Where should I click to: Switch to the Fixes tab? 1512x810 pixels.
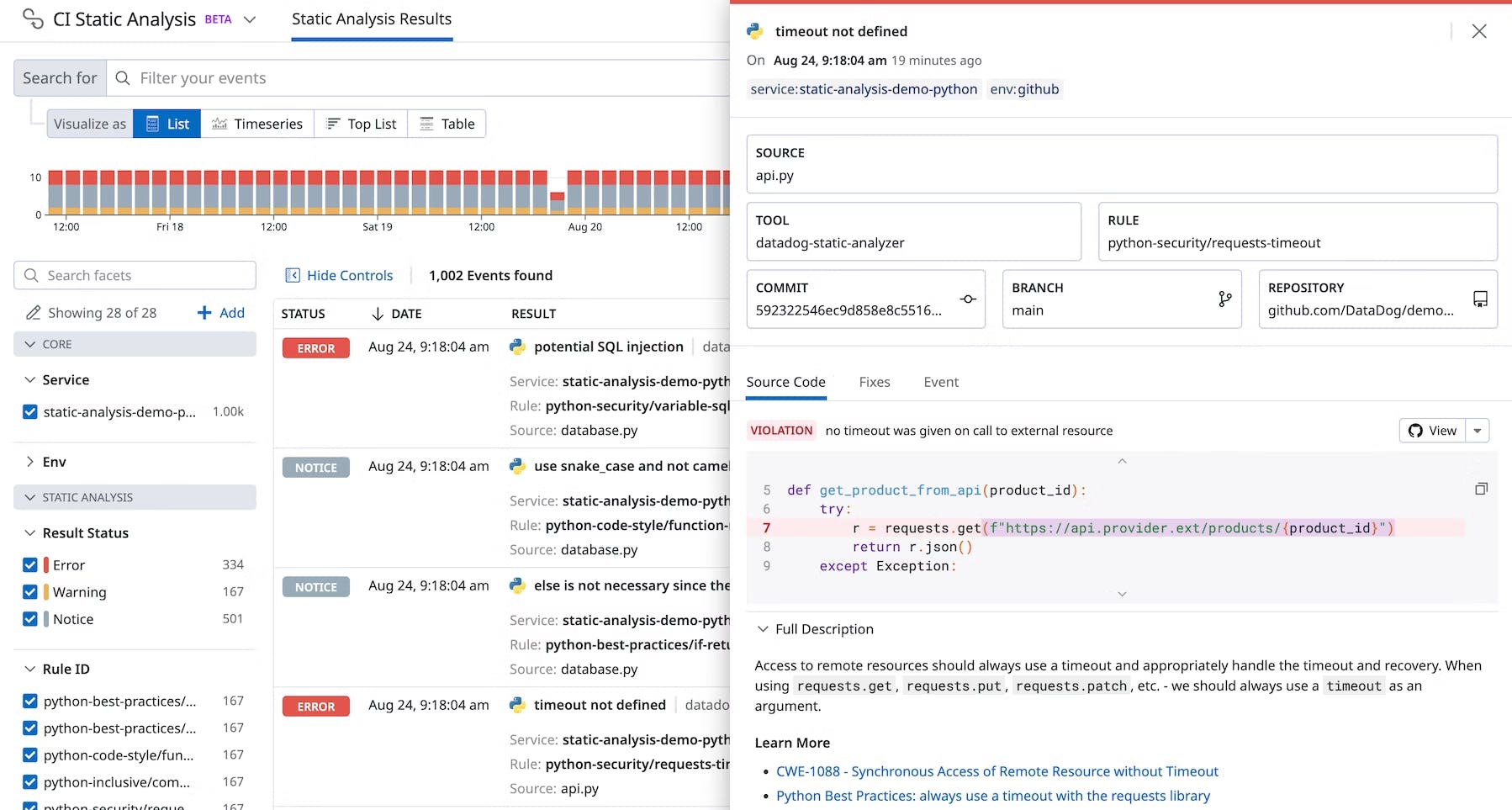[x=875, y=382]
